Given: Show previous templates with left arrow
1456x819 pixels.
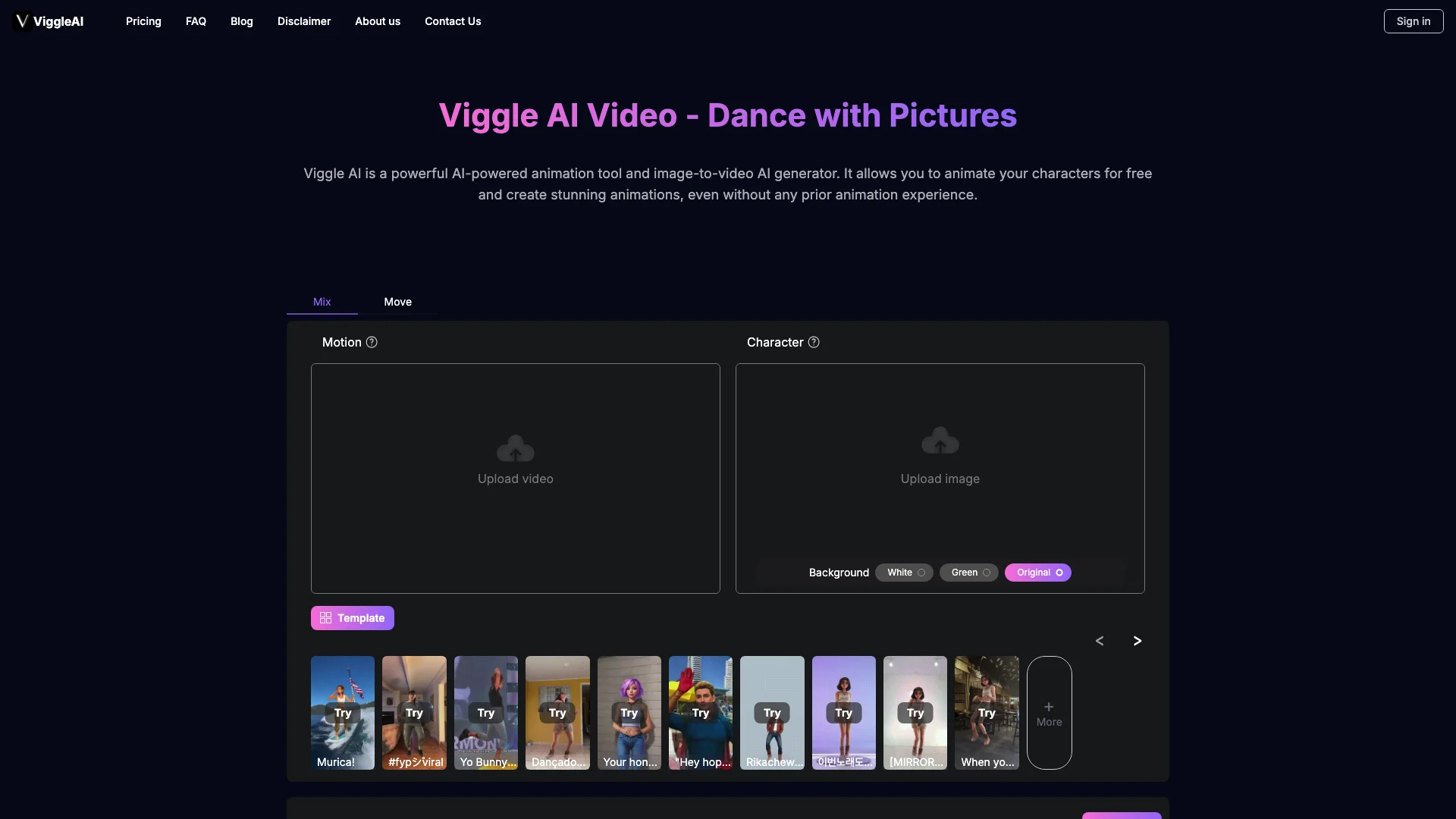Looking at the screenshot, I should pyautogui.click(x=1100, y=641).
